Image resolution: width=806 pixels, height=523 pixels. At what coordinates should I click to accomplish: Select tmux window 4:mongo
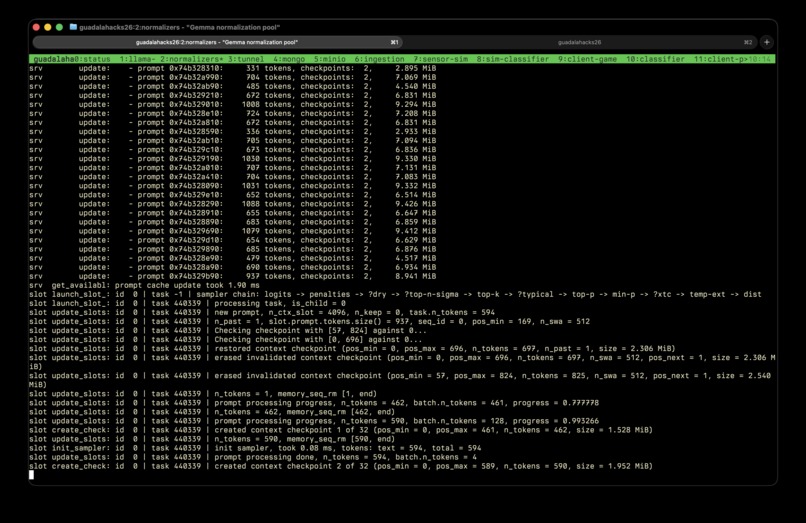tap(289, 59)
